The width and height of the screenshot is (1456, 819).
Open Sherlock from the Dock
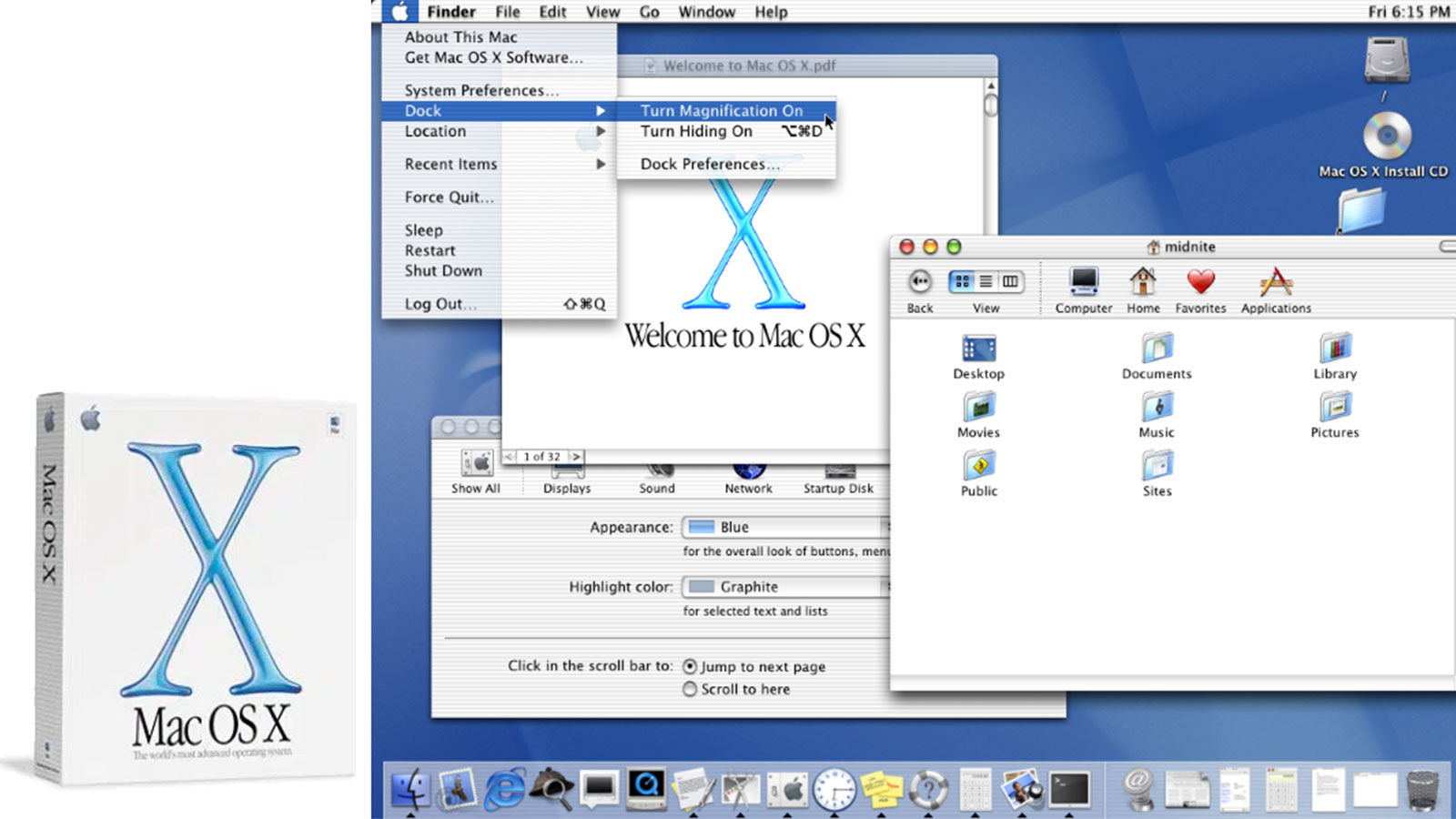tap(552, 790)
